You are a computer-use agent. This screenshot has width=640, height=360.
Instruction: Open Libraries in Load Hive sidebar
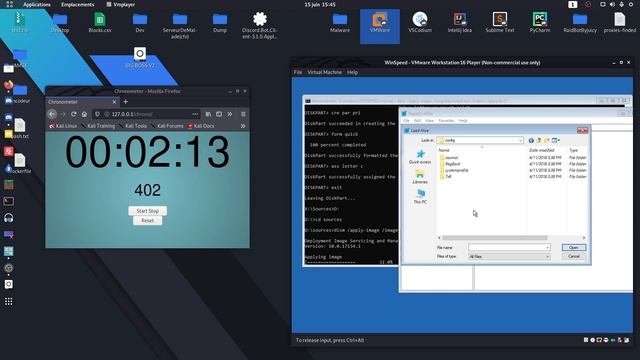click(x=420, y=177)
